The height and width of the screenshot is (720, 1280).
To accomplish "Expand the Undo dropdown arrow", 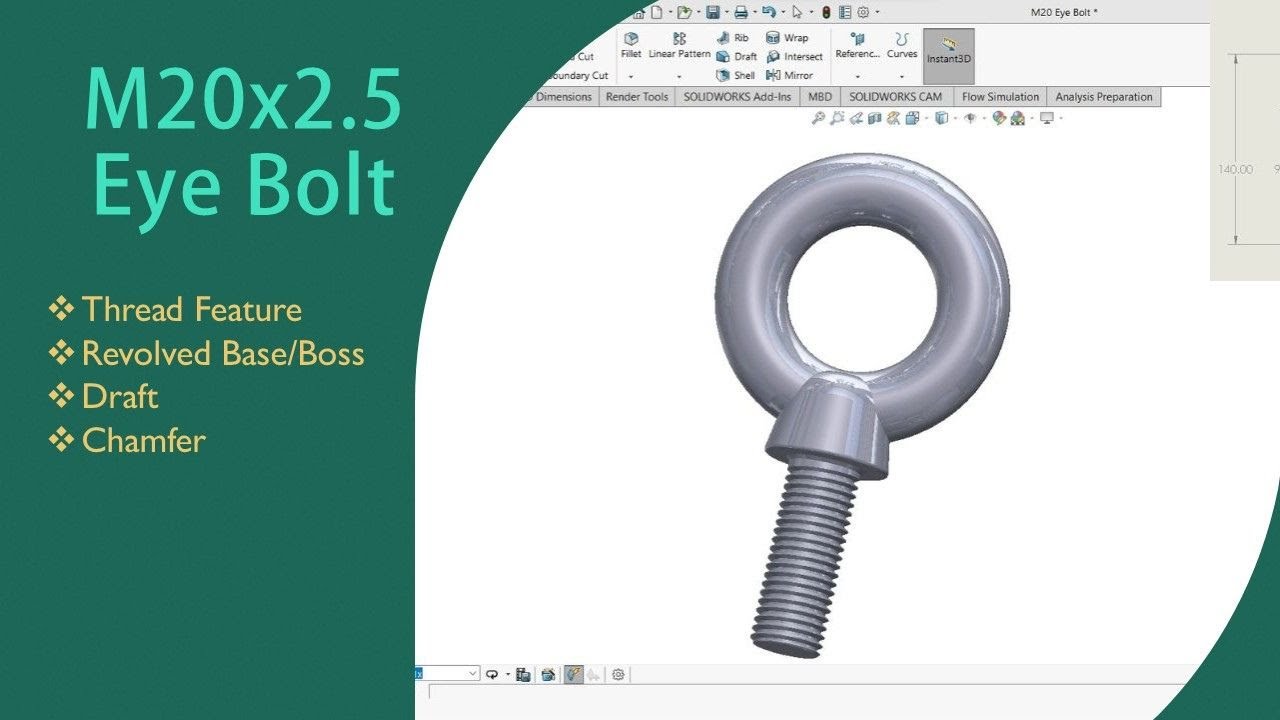I will tap(783, 12).
